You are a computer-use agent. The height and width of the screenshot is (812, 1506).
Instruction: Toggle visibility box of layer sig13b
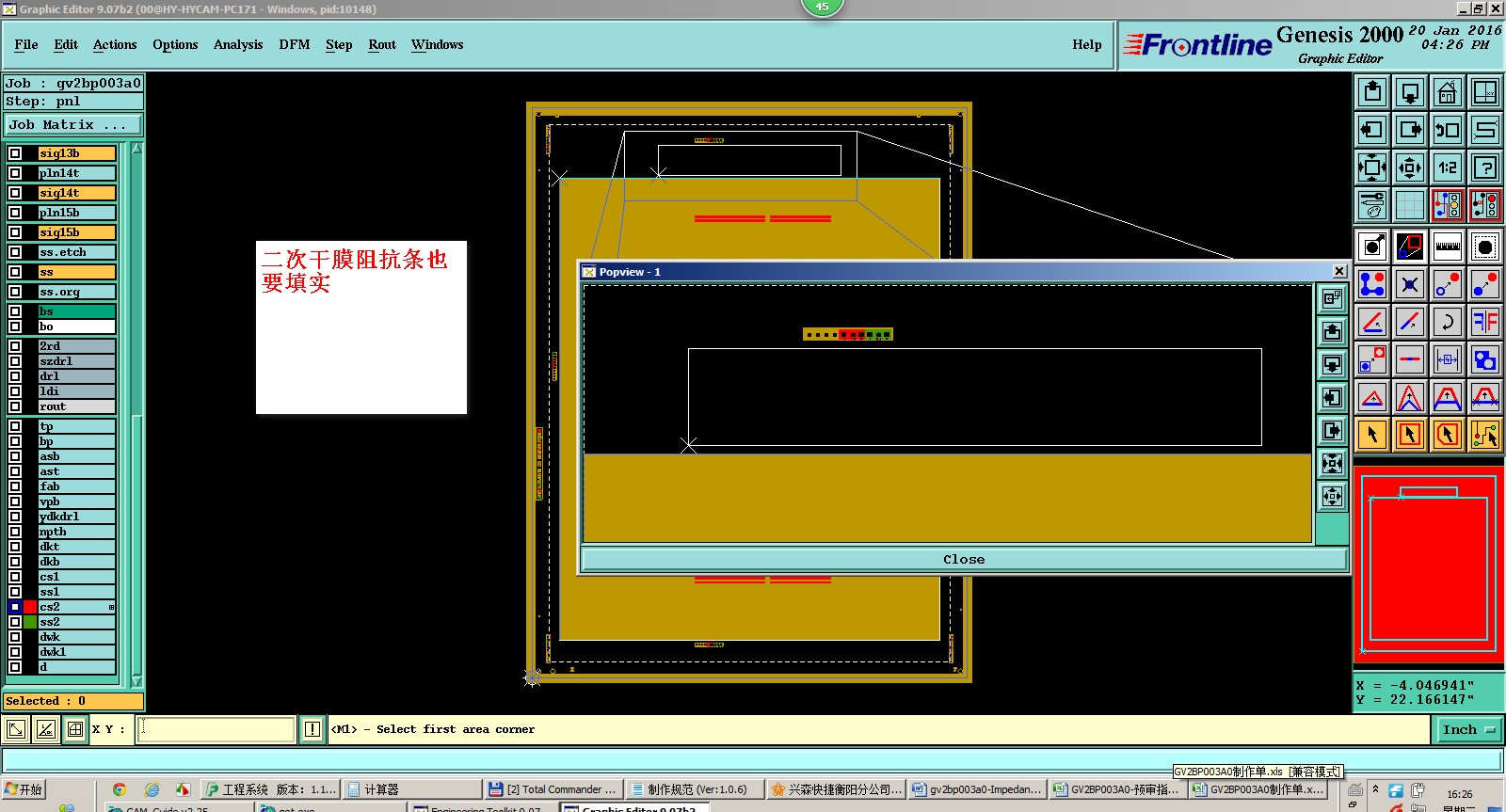pos(15,153)
